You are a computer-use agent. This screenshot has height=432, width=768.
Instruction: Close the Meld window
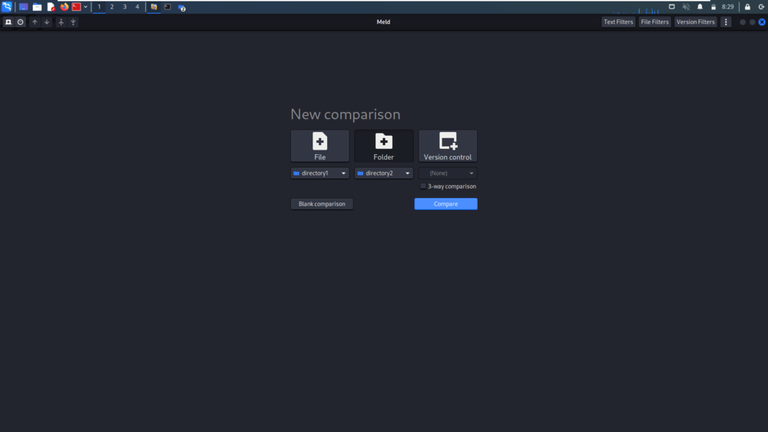[762, 22]
